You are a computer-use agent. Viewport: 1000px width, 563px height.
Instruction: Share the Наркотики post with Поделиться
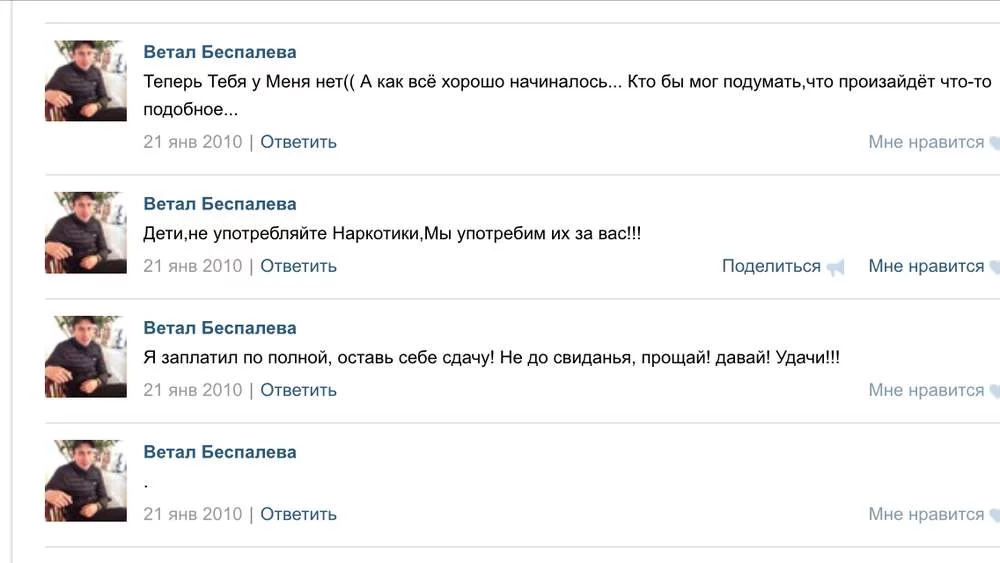[771, 266]
